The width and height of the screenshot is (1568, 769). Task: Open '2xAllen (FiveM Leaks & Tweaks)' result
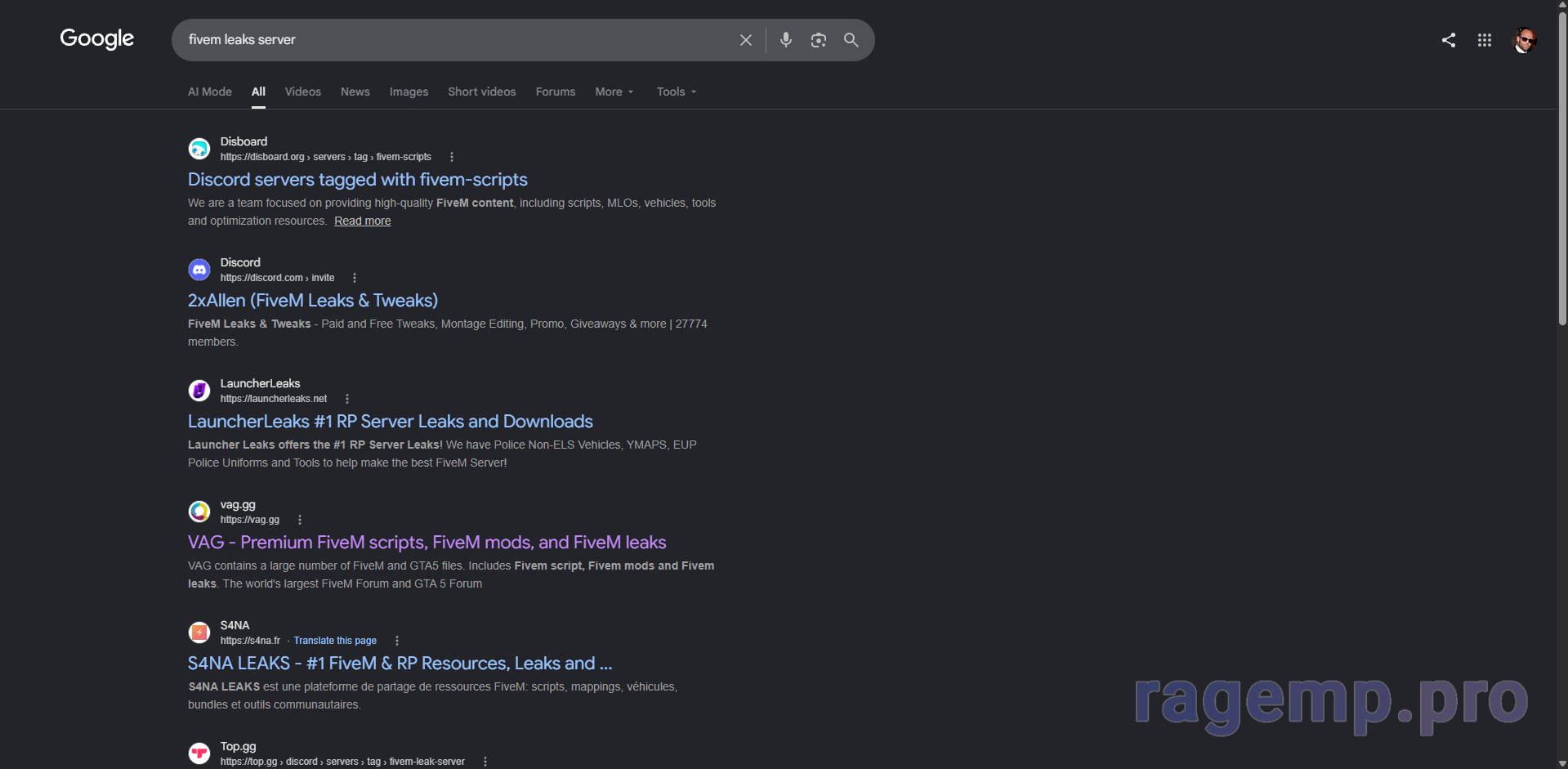point(313,301)
